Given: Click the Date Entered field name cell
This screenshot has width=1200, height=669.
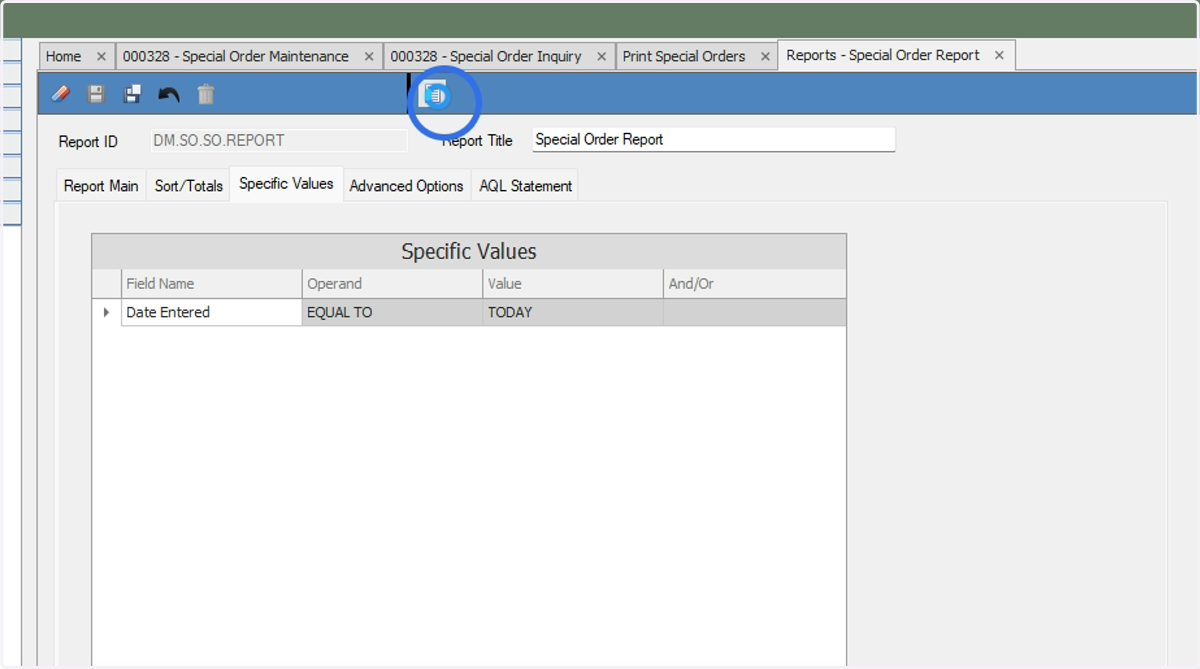Looking at the screenshot, I should pyautogui.click(x=211, y=312).
